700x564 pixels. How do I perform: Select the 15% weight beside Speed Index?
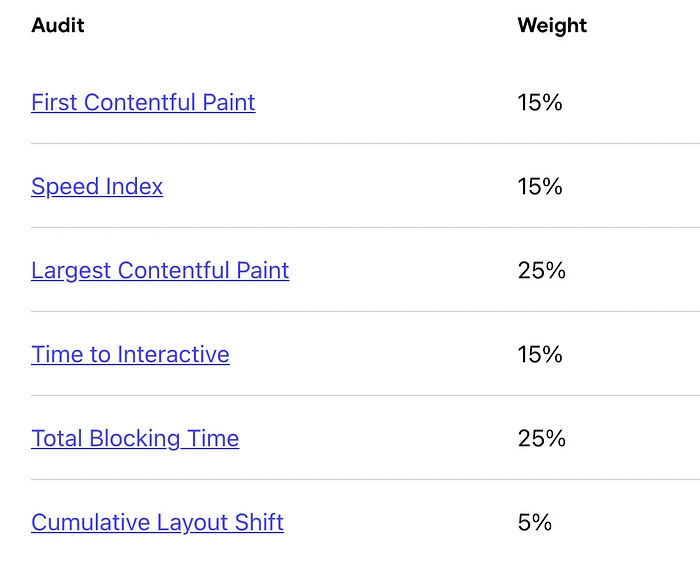[540, 186]
